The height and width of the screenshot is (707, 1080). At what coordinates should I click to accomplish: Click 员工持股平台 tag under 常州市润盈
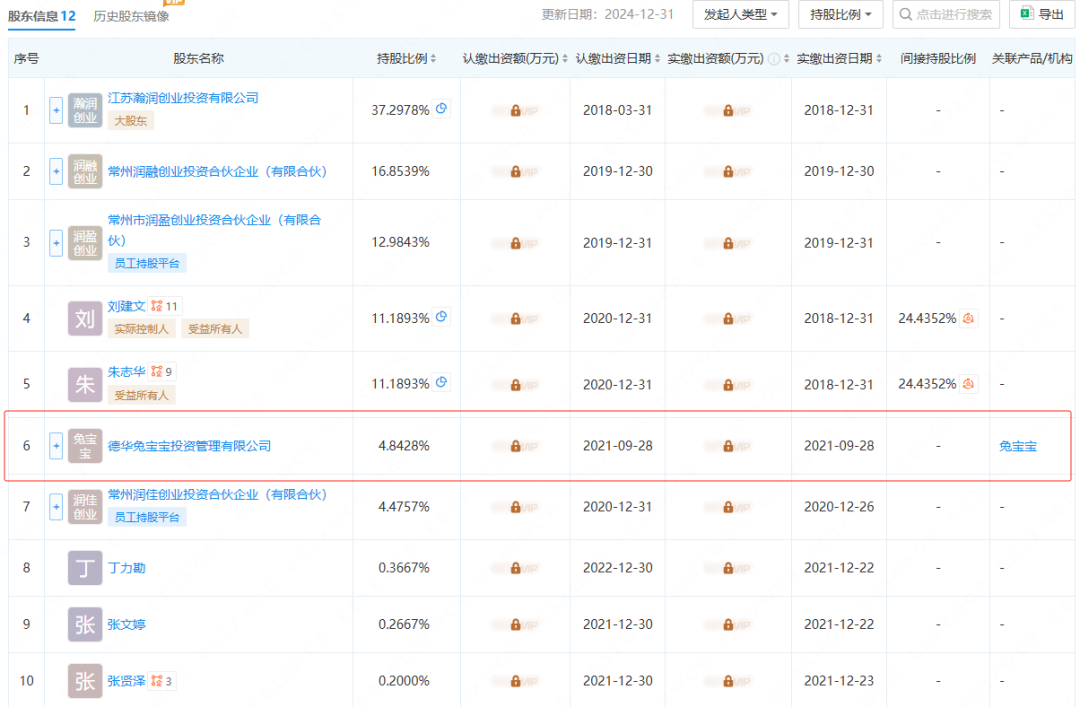click(147, 263)
